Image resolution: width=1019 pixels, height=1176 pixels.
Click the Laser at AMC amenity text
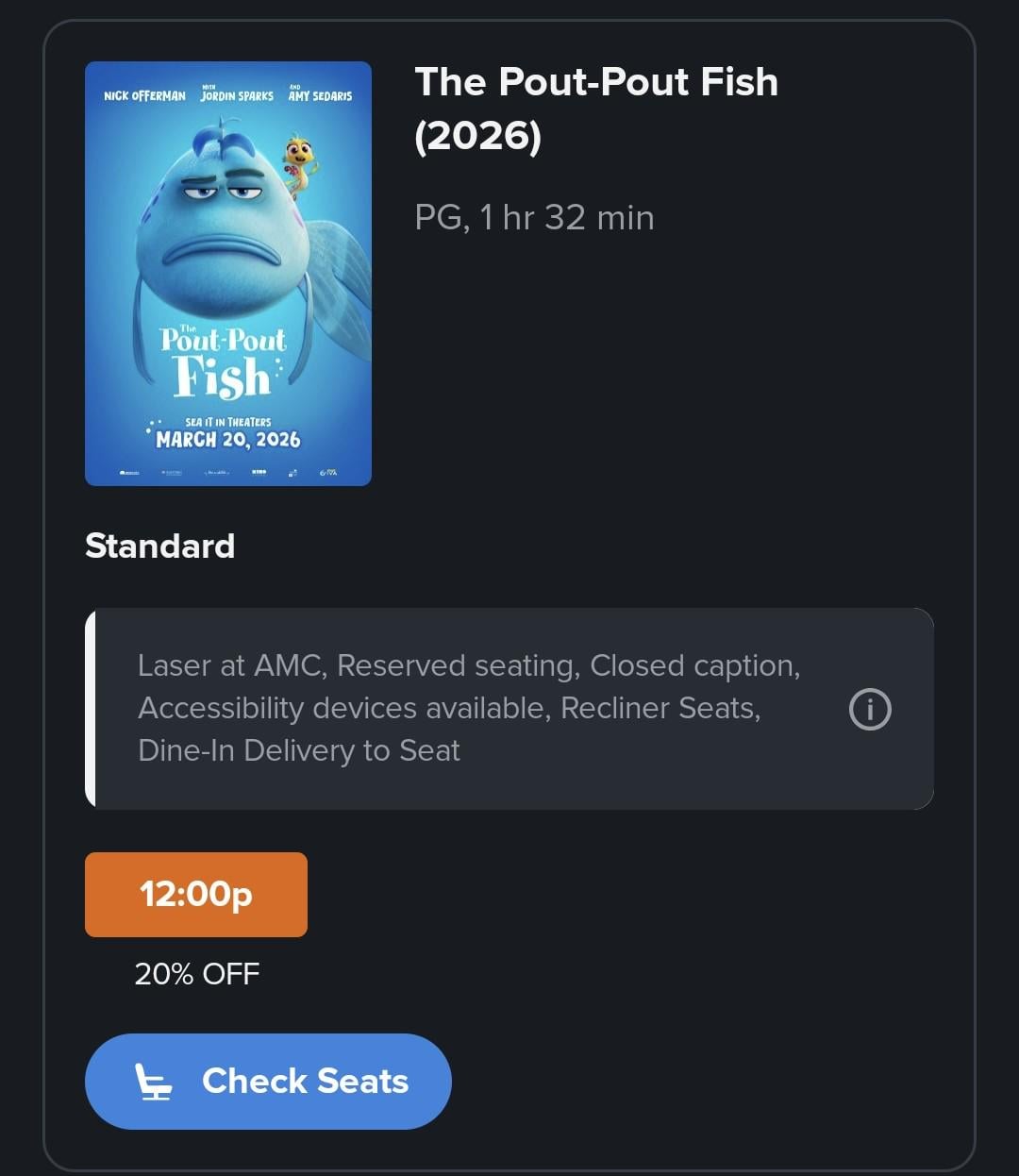tap(229, 665)
